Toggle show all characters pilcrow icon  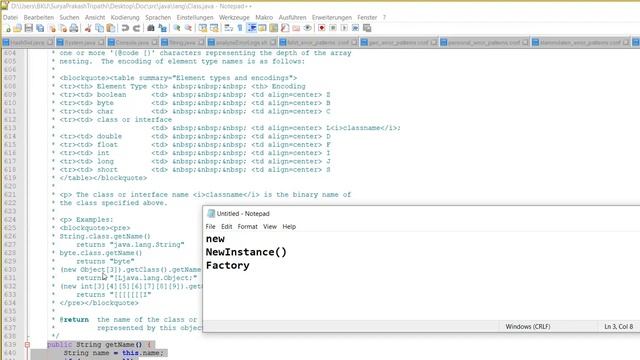click(x=240, y=28)
